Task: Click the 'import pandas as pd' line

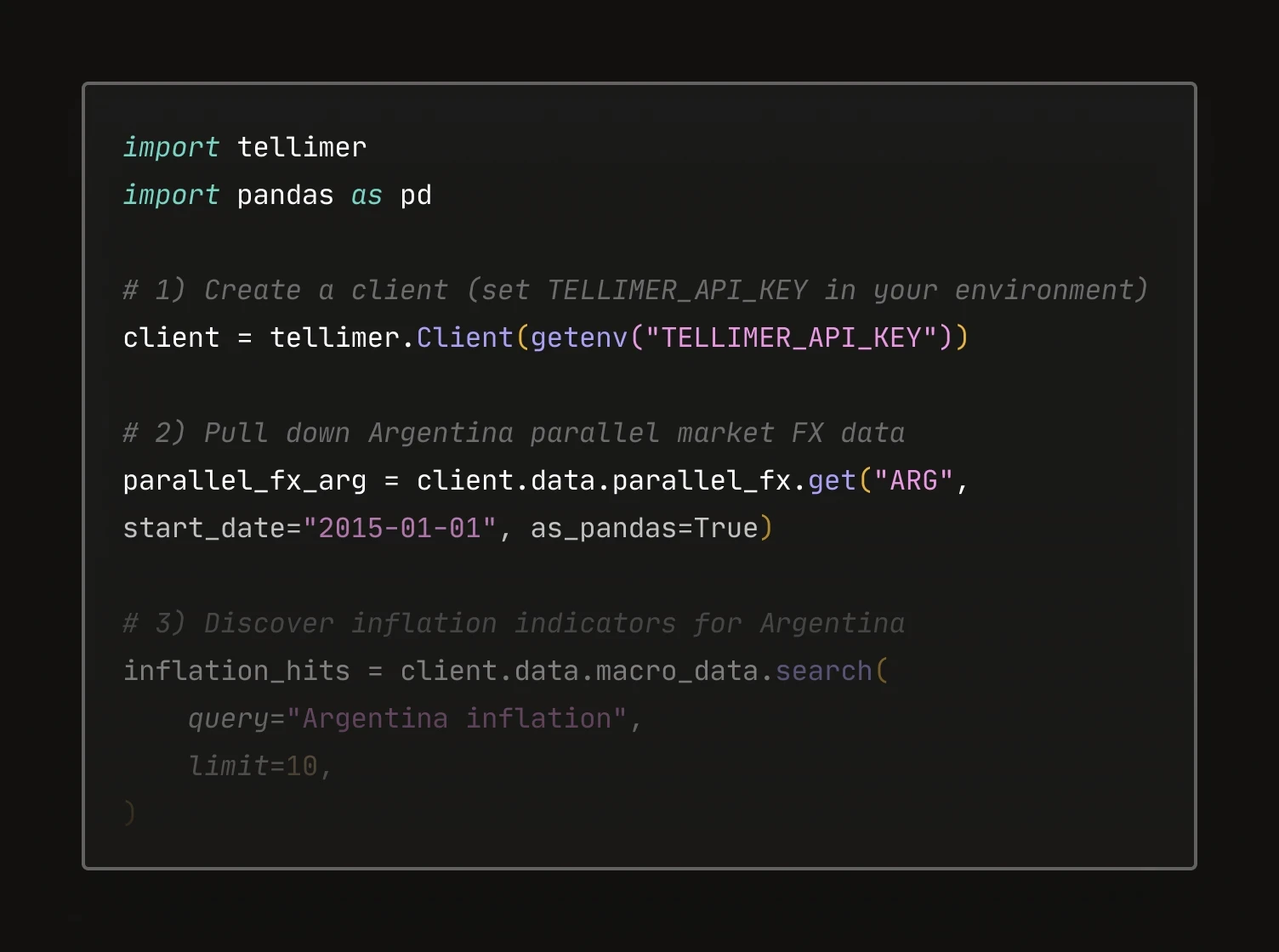Action: coord(277,195)
